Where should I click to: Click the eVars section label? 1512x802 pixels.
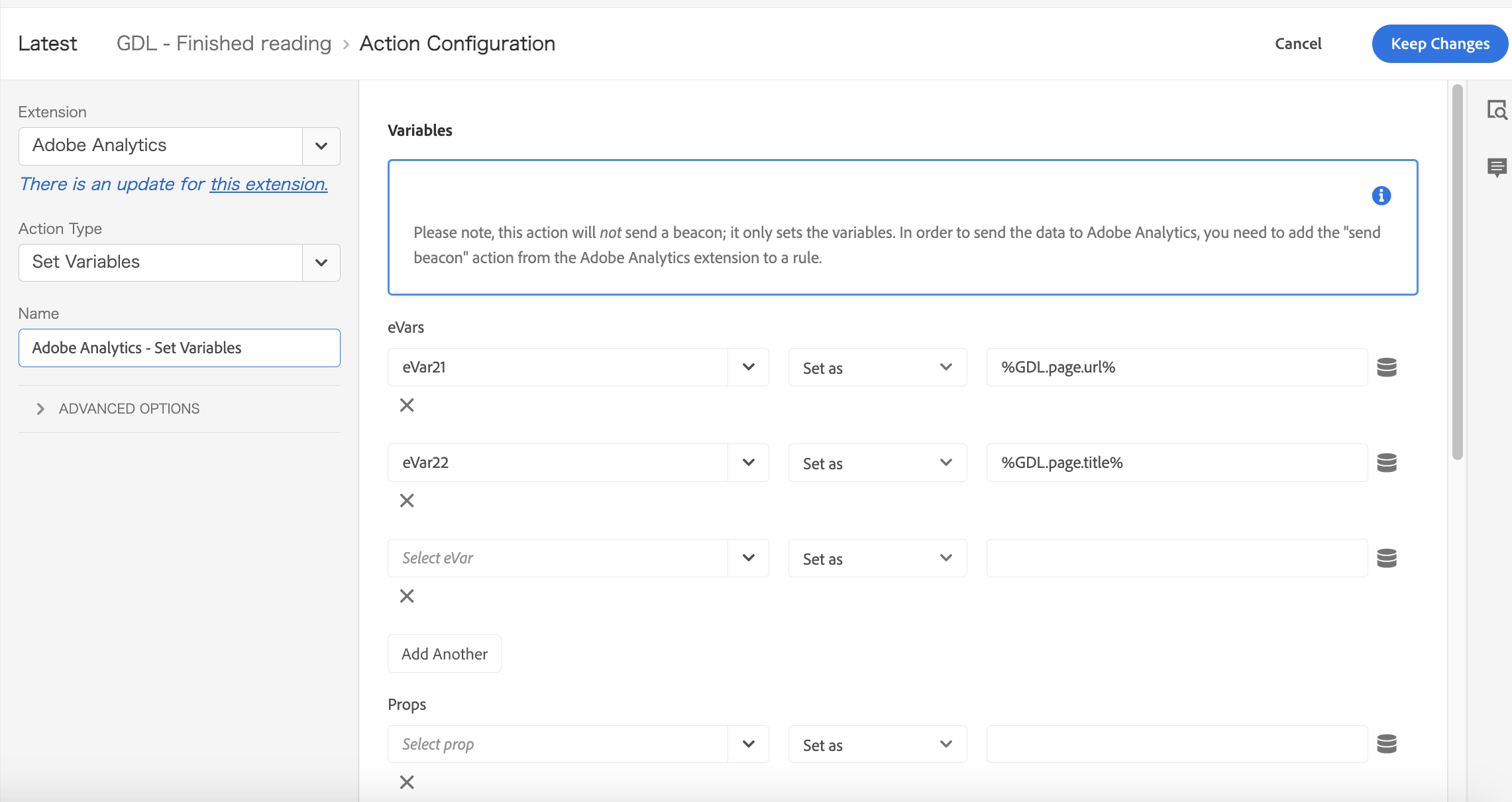[406, 327]
